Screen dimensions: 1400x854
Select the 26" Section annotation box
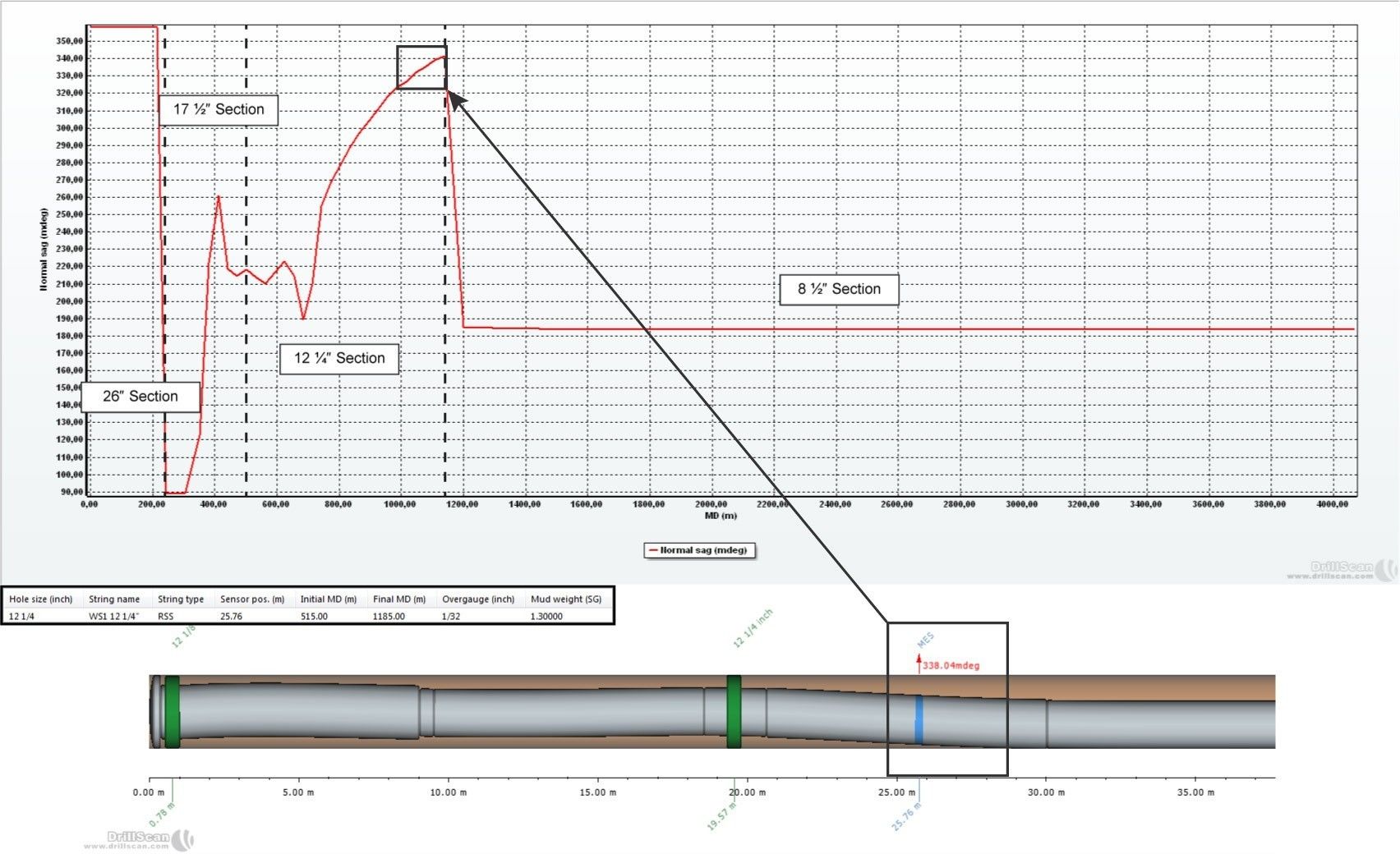(x=140, y=397)
